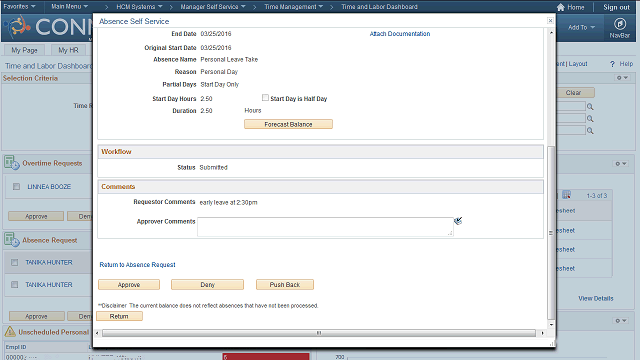Viewport: 640px width, 360px height.
Task: Click the Help question mark icon
Action: [x=612, y=64]
